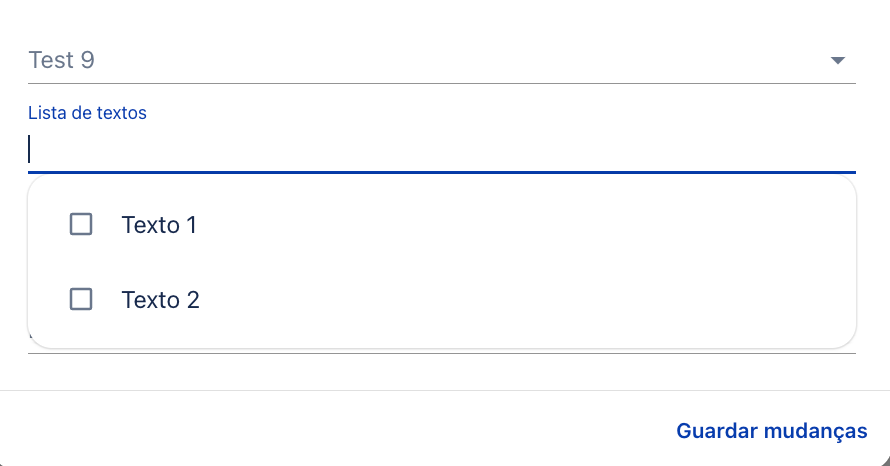
Task: Click the empty square icon beside Texto 1
Action: pyautogui.click(x=81, y=224)
